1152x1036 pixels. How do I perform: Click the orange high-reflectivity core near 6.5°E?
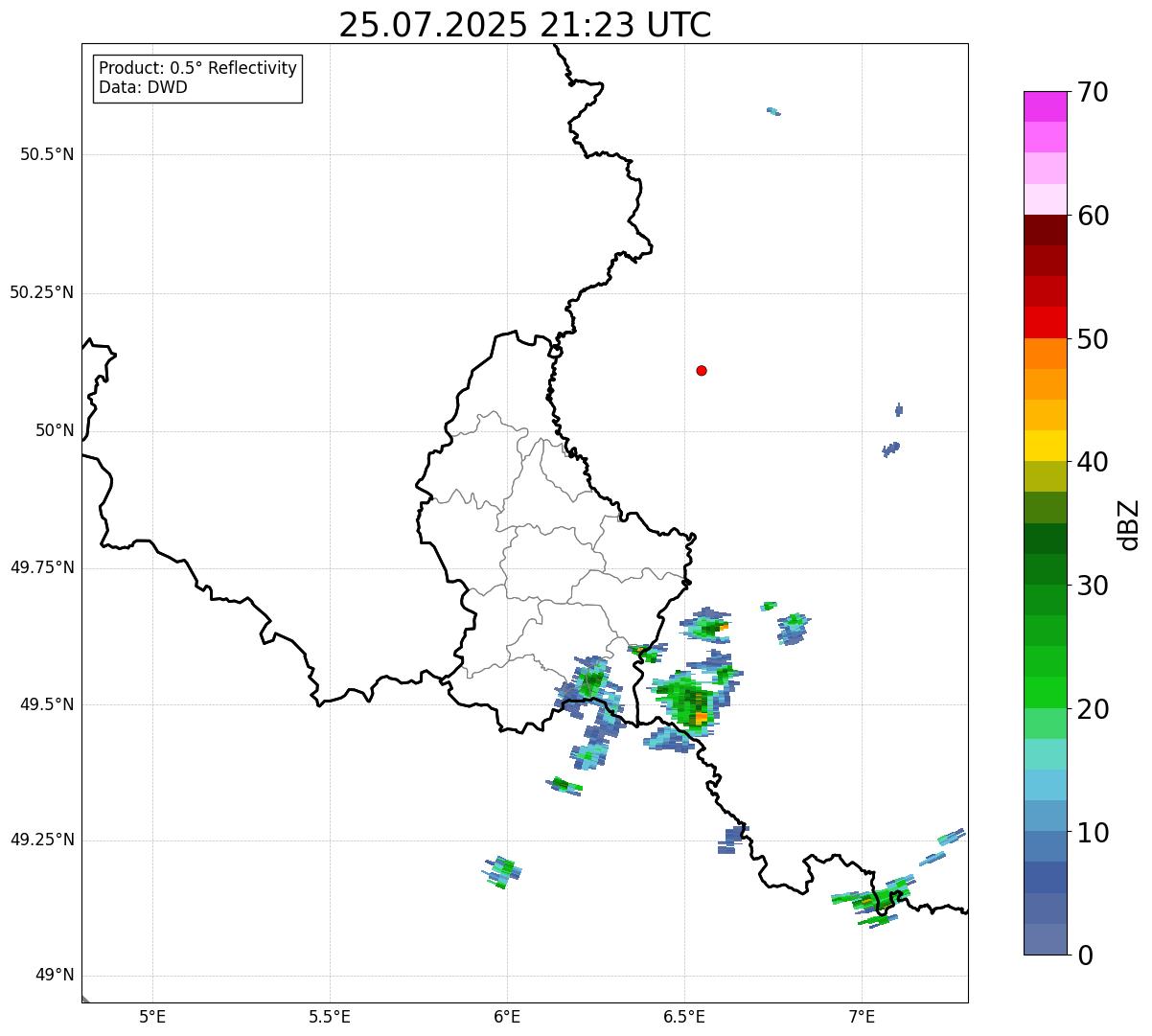(x=702, y=717)
